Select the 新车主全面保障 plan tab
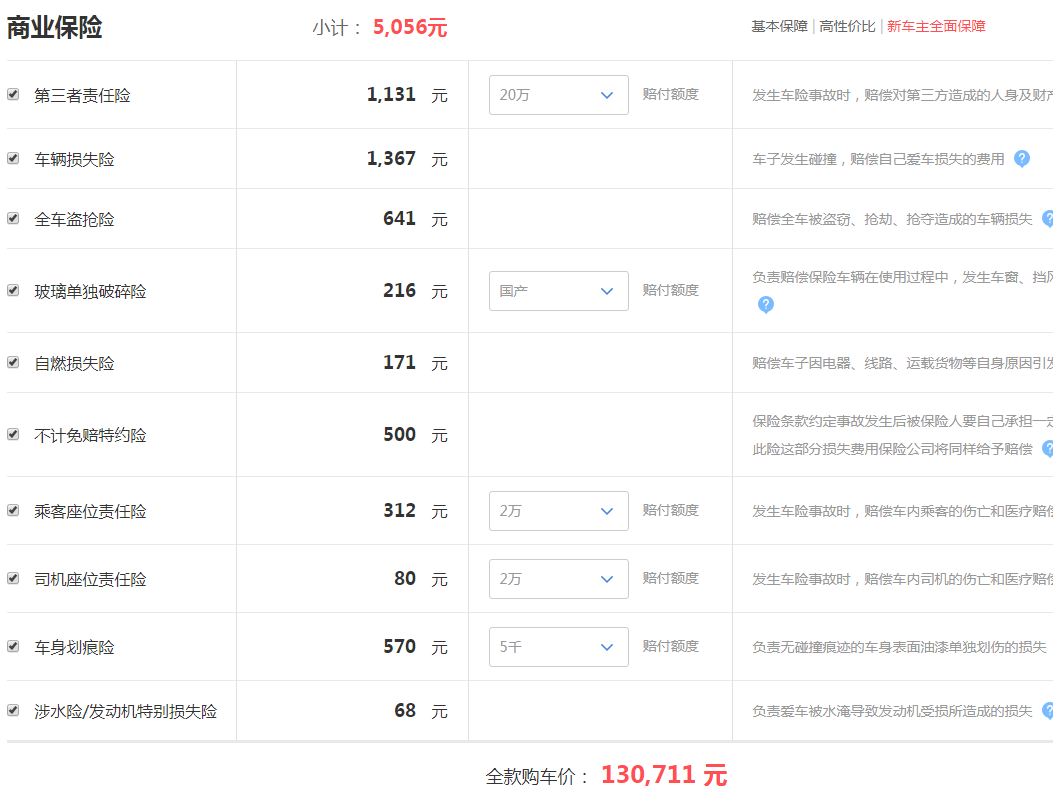1053x786 pixels. tap(936, 26)
